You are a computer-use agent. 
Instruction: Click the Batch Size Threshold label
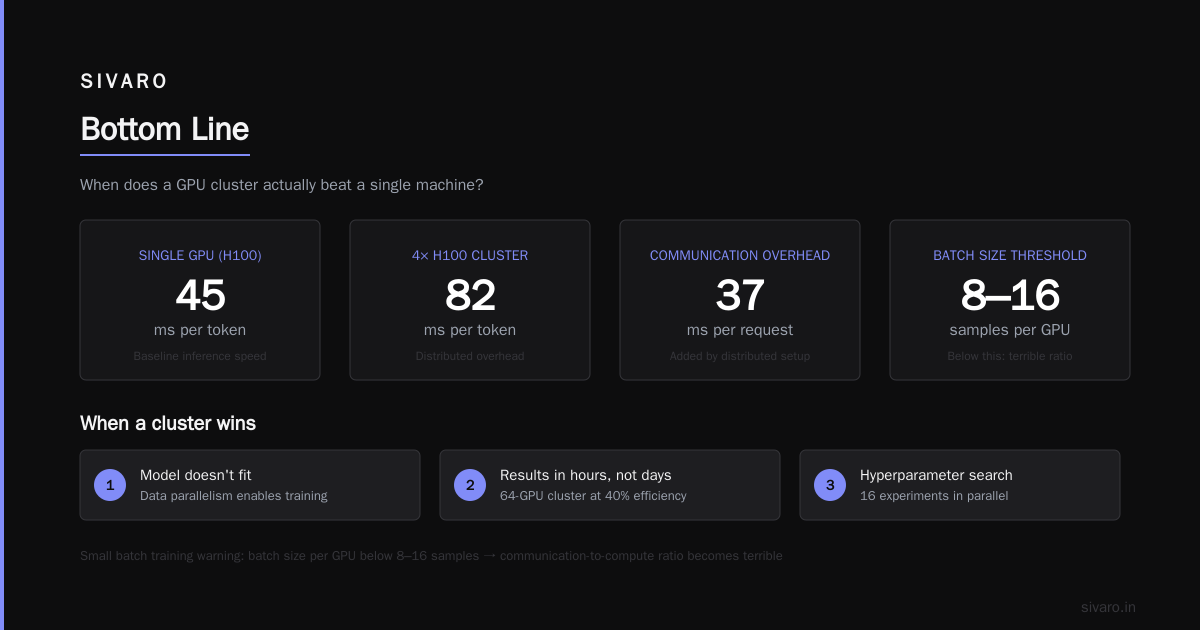point(1010,256)
